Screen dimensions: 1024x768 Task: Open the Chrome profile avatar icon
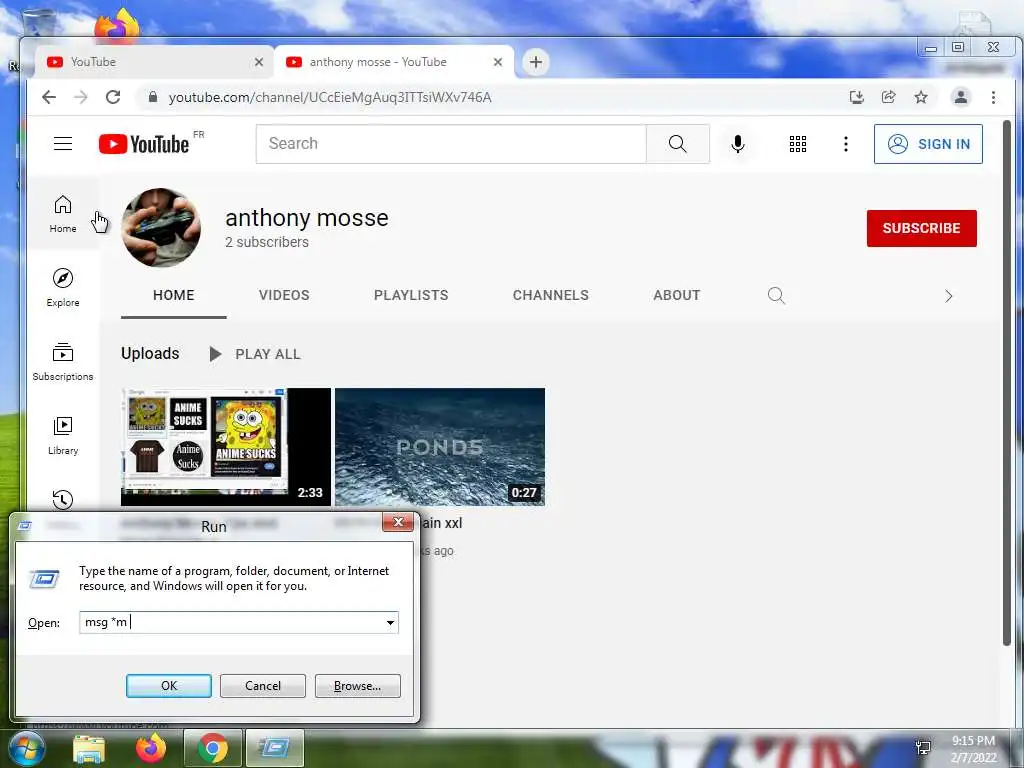pos(961,97)
